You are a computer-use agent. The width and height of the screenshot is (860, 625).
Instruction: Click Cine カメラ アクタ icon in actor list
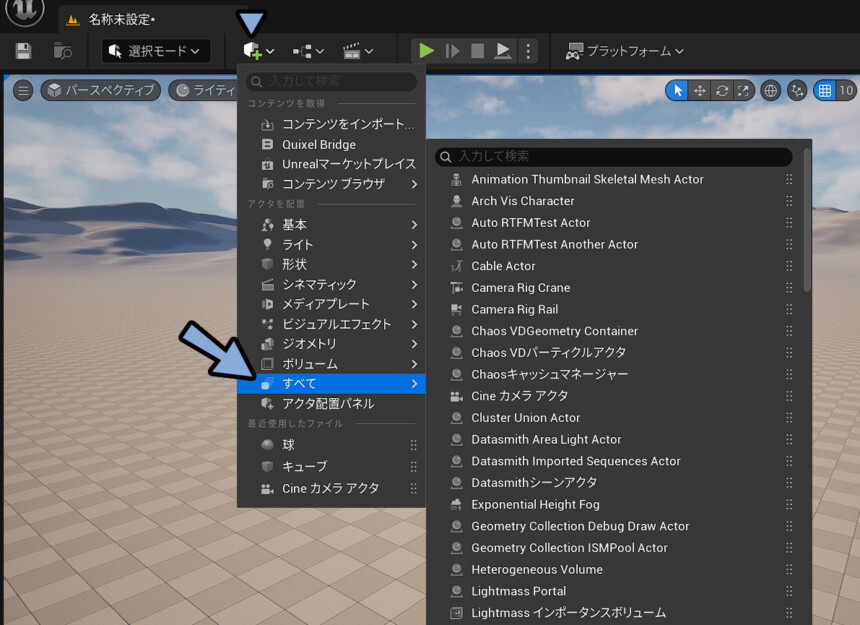(456, 396)
